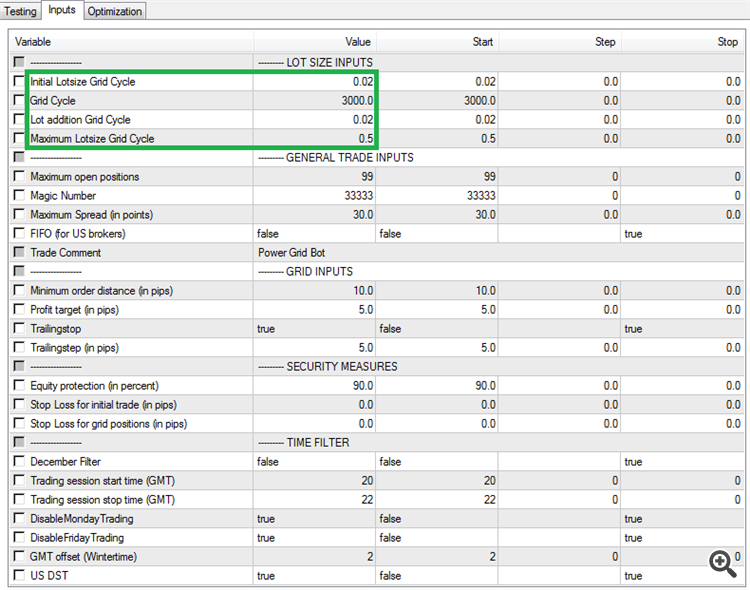Select the GENERAL TRADE INPUTS header row
Image resolution: width=750 pixels, height=590 pixels.
pos(377,157)
